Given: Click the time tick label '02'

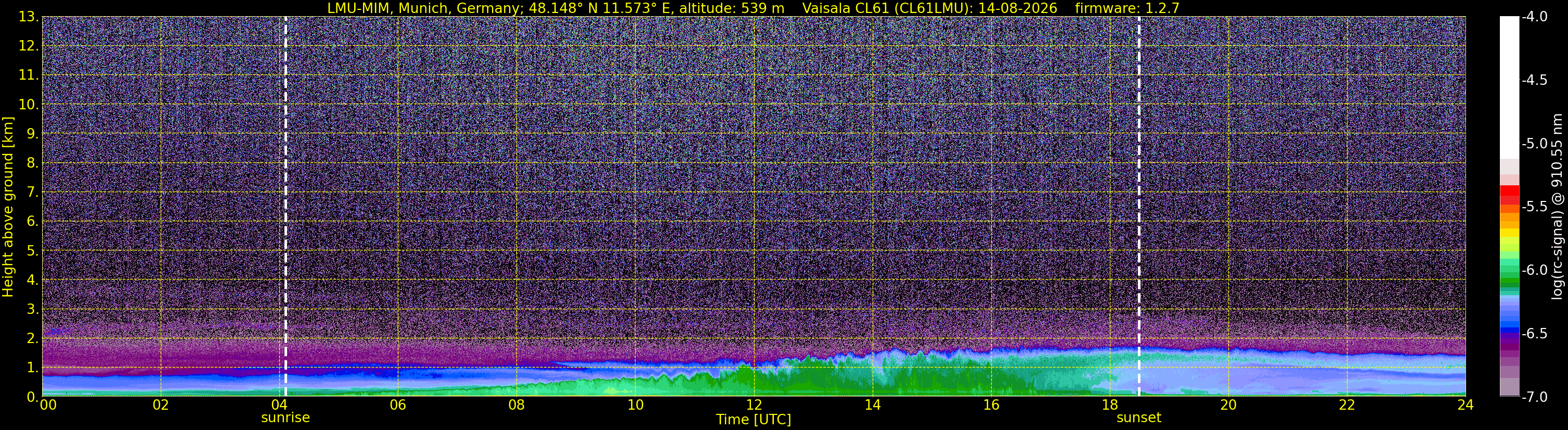Looking at the screenshot, I should click(161, 405).
